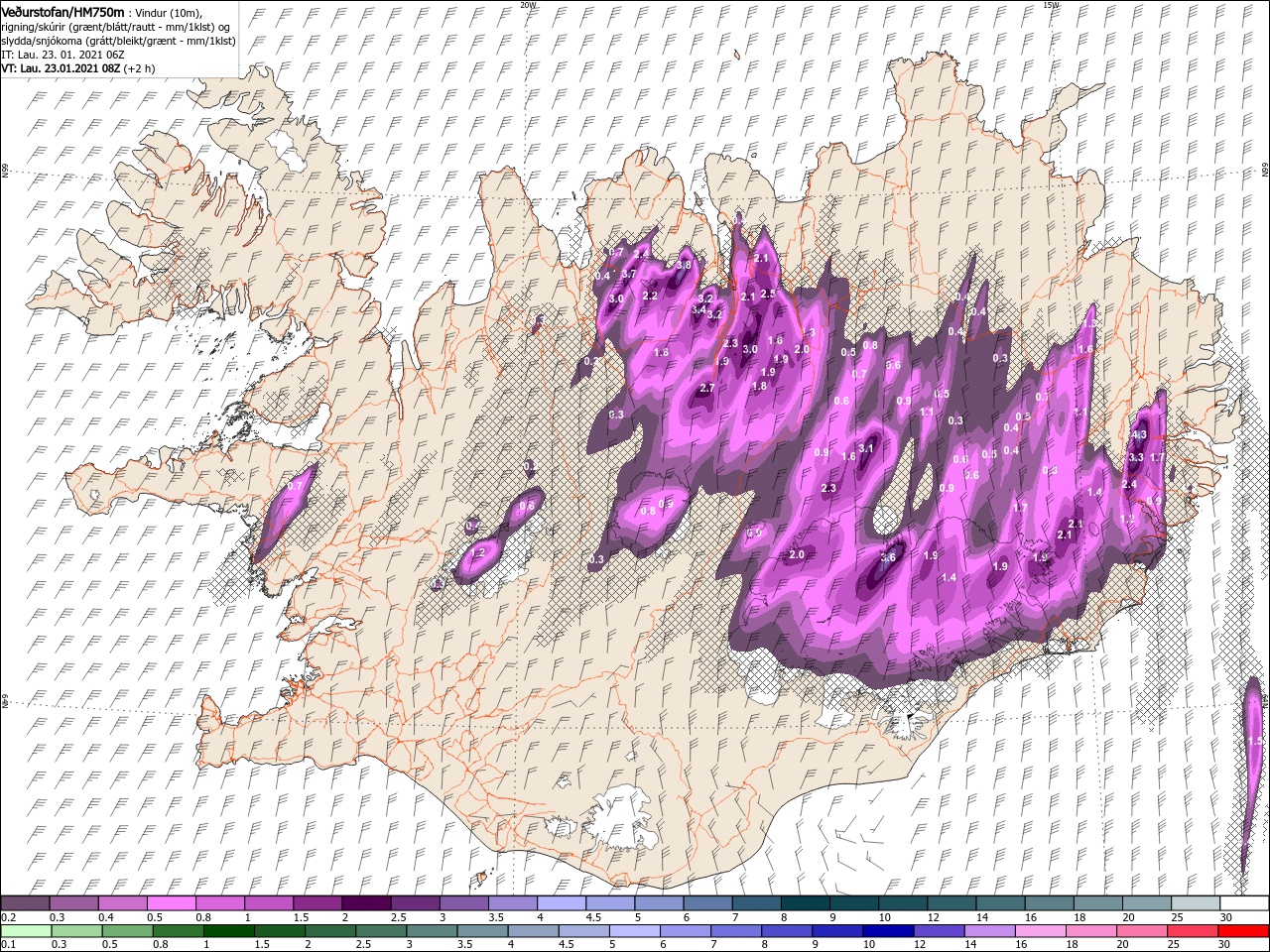
Task: Click the 25 label in the green legend row
Action: (x=1175, y=944)
